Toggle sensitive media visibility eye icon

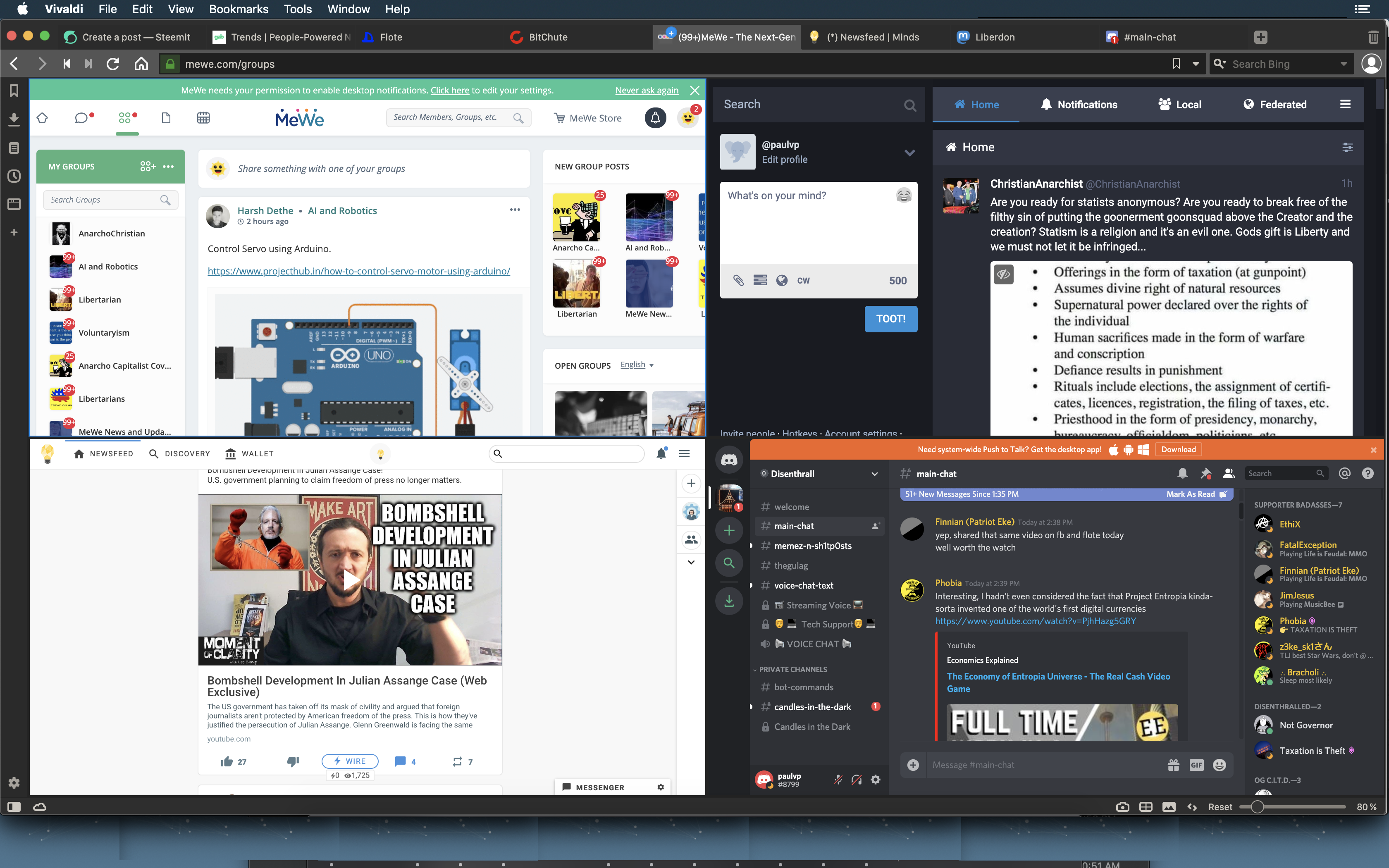coord(1003,274)
